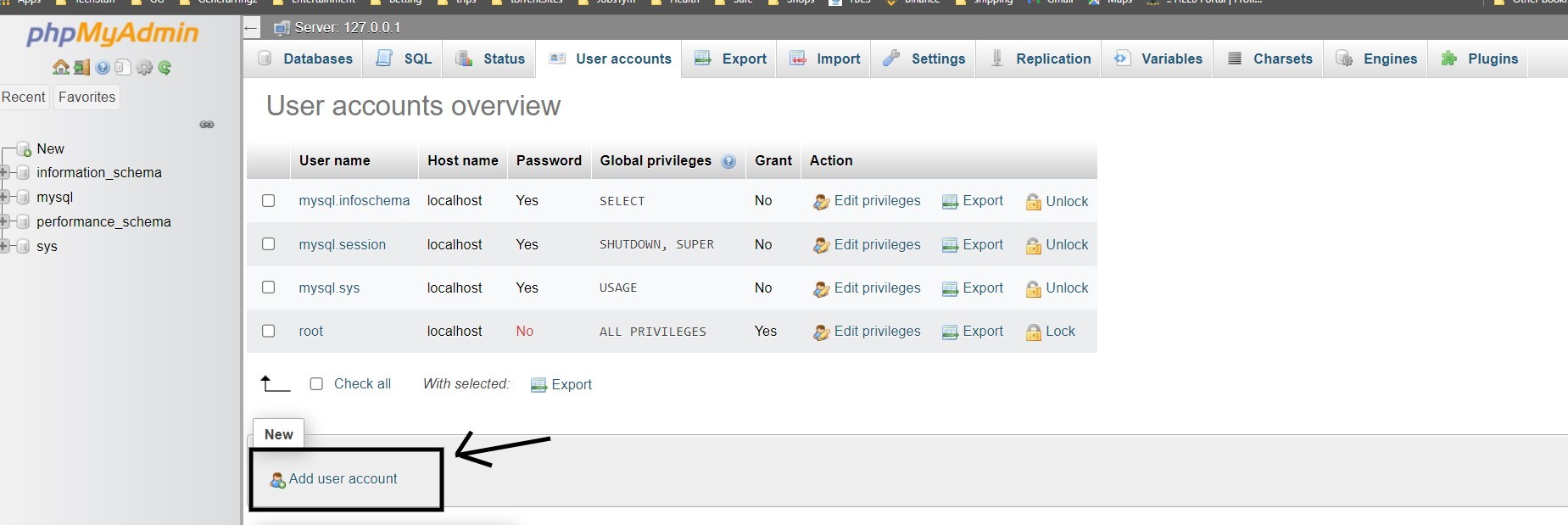The width and height of the screenshot is (1568, 525).
Task: Click the Host name column header
Action: click(x=463, y=161)
